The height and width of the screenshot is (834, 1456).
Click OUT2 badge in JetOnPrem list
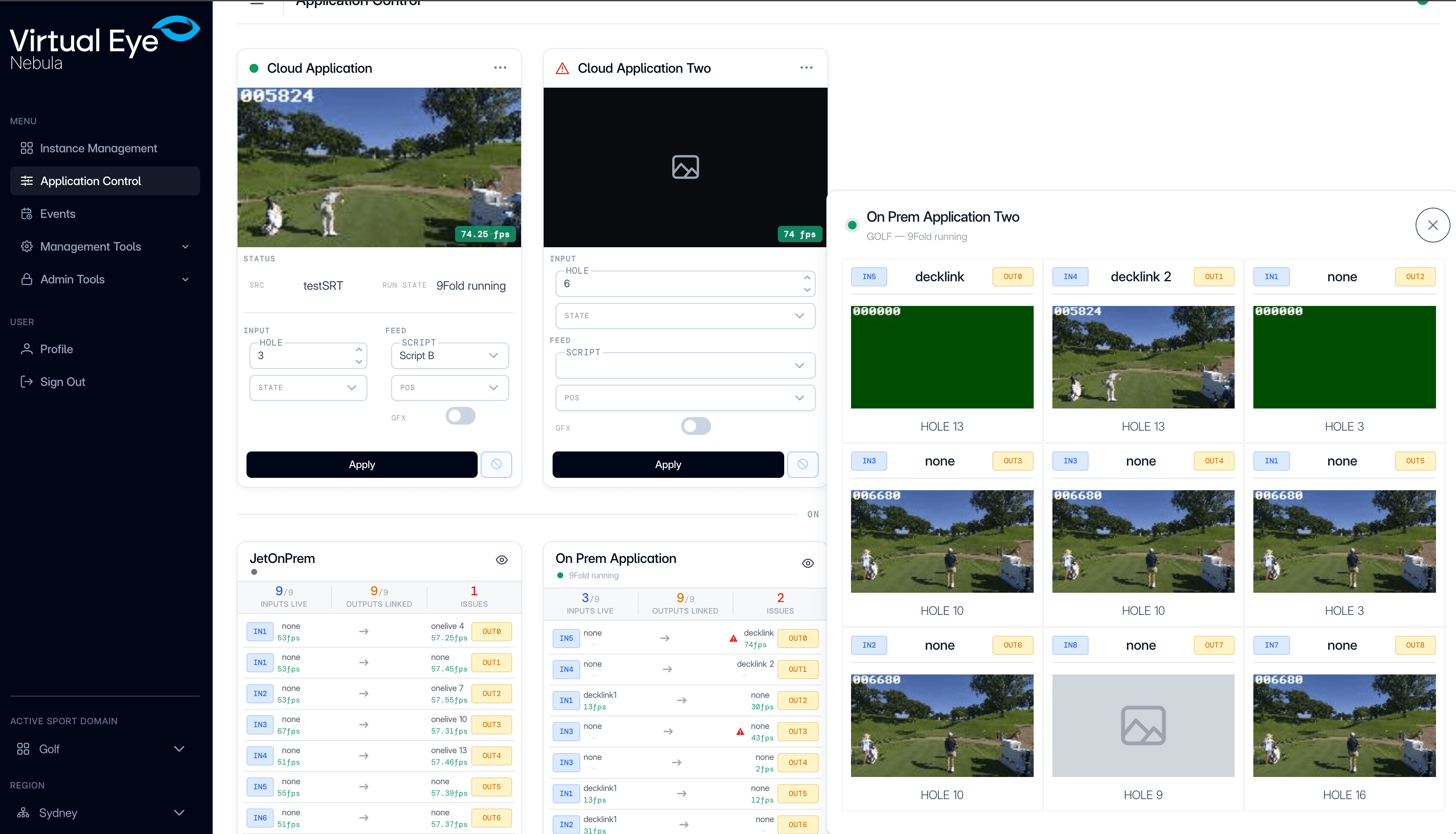[491, 694]
